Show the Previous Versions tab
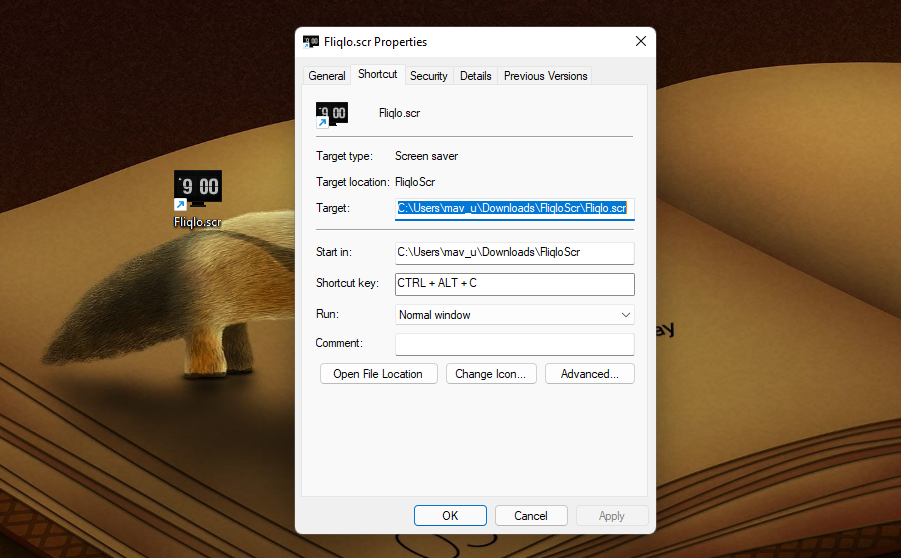 545,76
